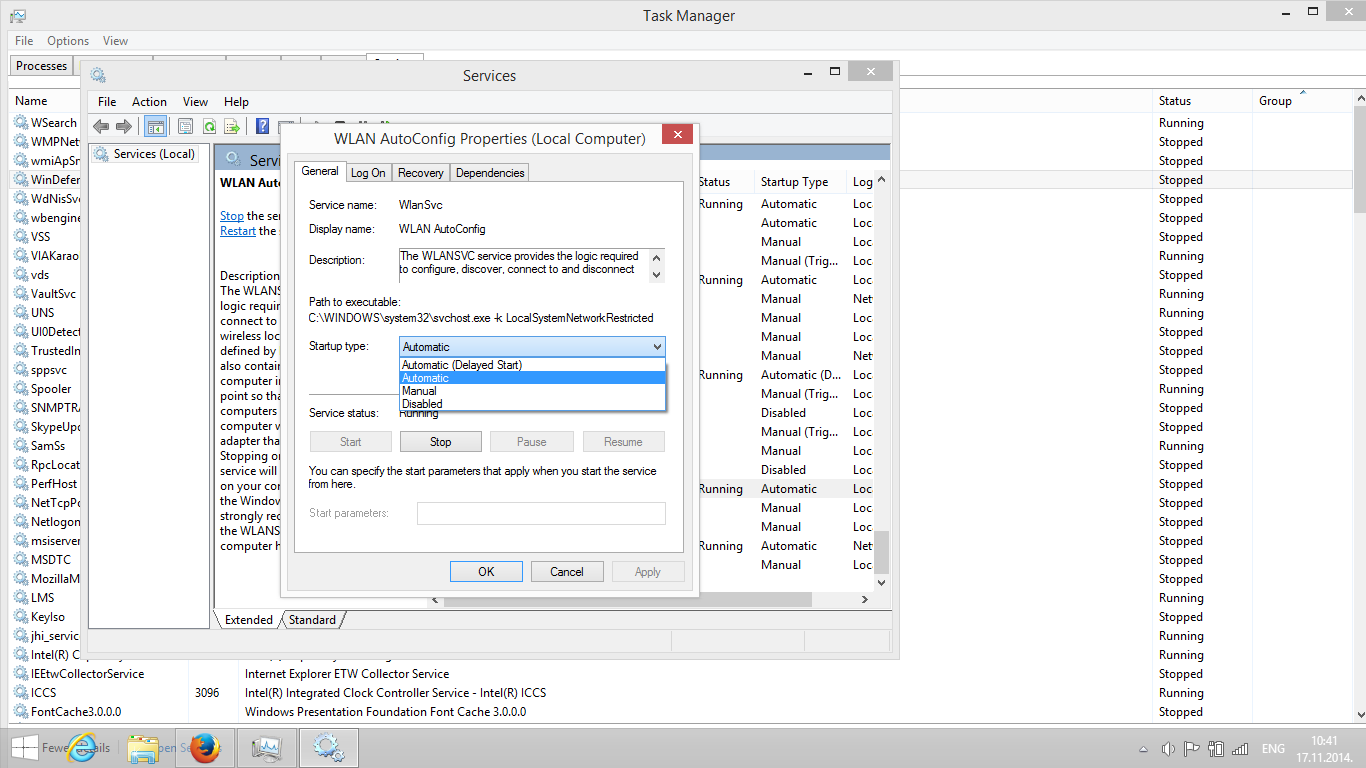Click Stop button under Service status
1366x768 pixels.
click(x=441, y=442)
